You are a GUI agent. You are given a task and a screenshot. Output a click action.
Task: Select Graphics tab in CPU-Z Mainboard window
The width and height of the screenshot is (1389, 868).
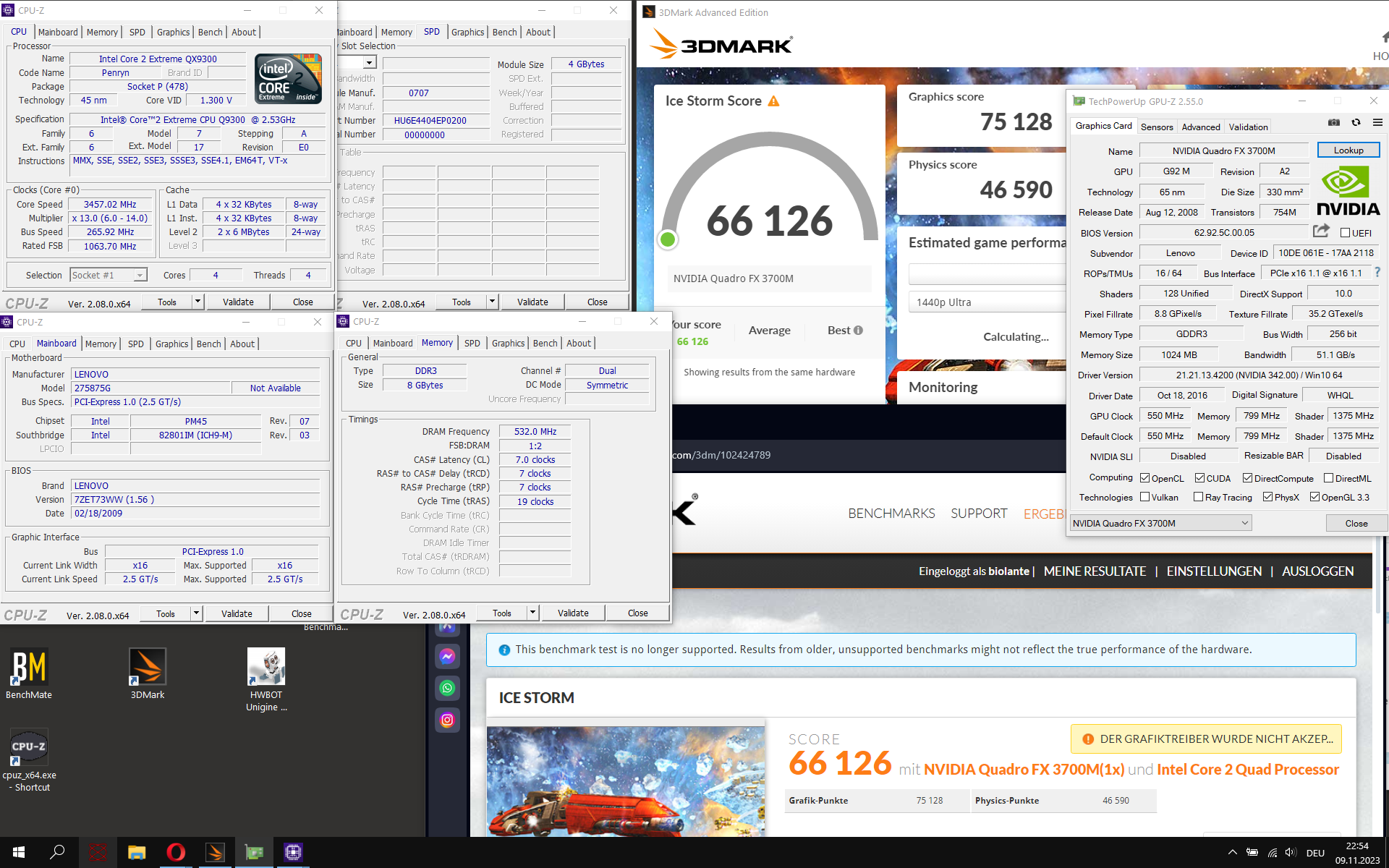tap(172, 344)
